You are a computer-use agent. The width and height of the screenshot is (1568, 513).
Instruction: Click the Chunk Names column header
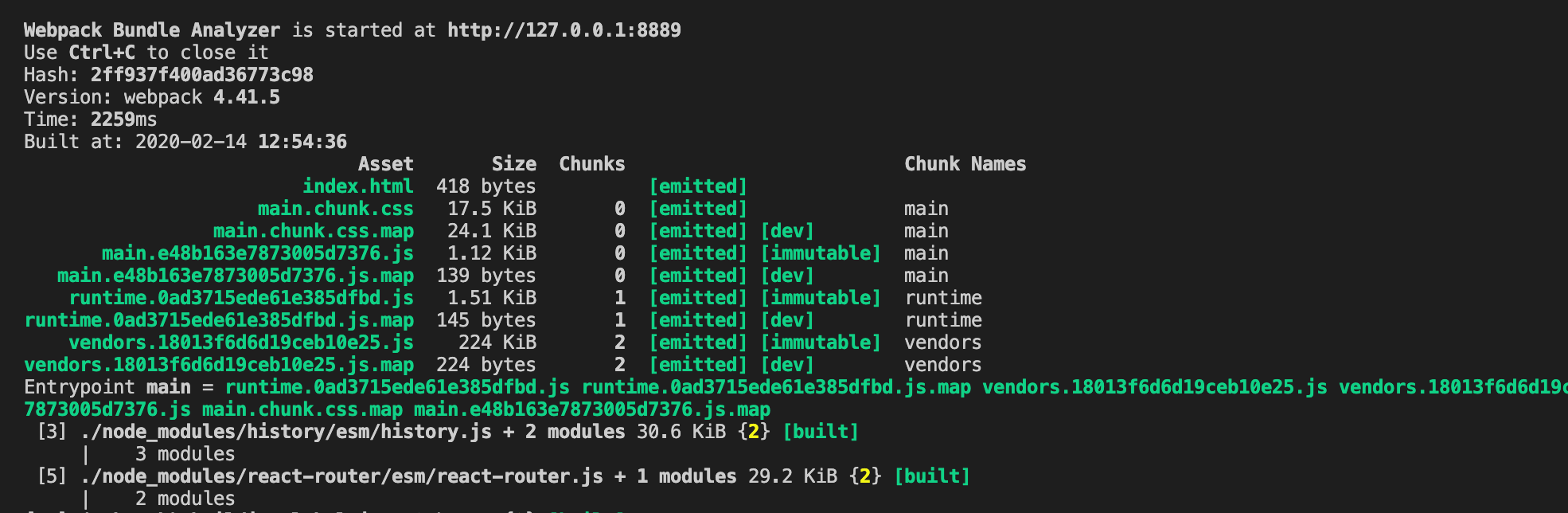point(965,164)
